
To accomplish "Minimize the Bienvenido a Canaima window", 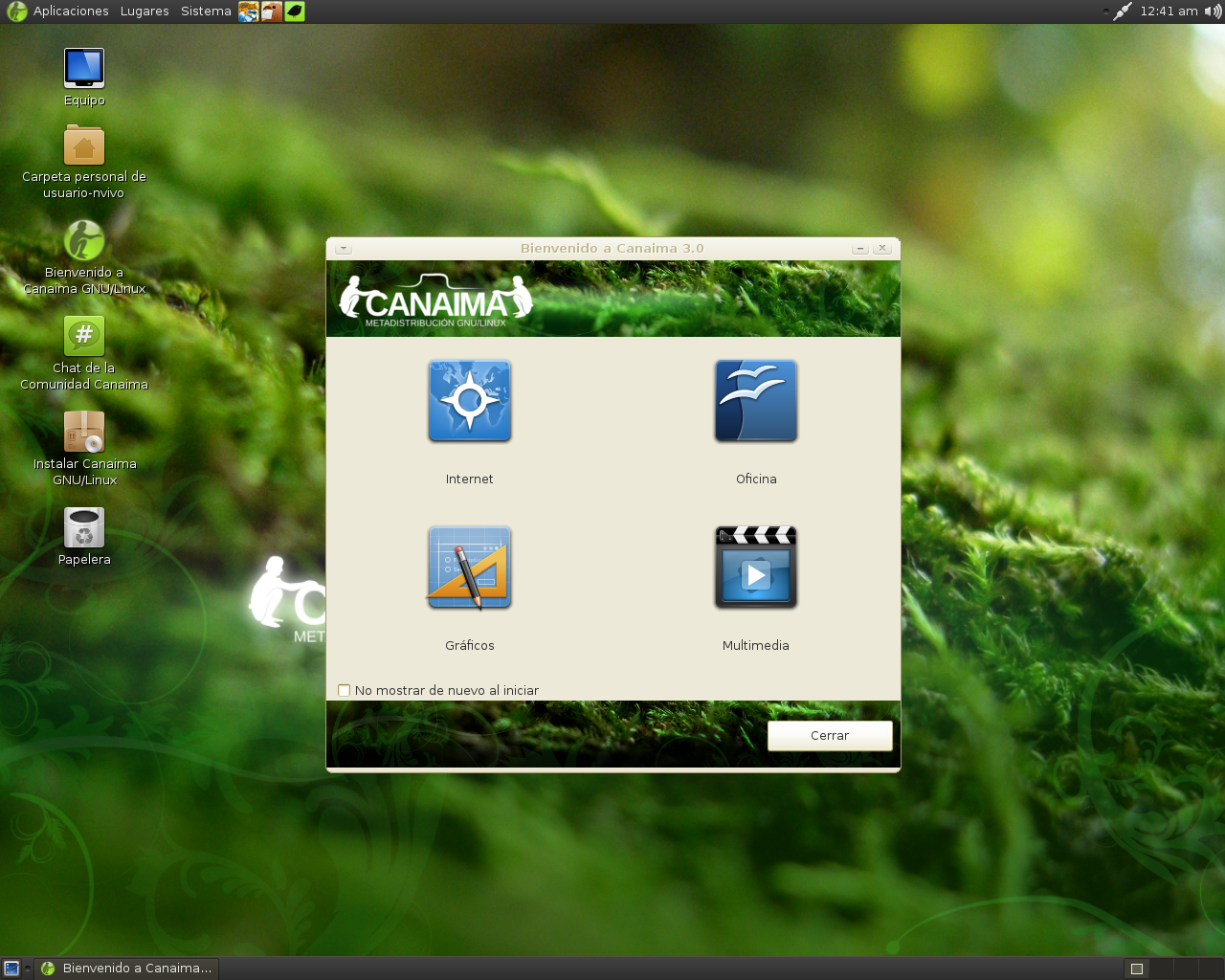I will (860, 248).
